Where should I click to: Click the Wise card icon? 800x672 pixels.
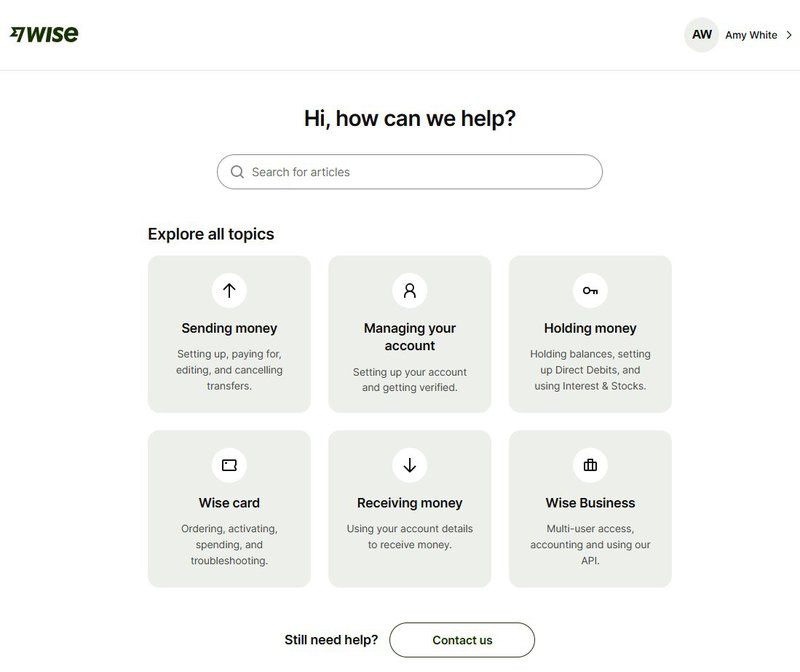229,464
